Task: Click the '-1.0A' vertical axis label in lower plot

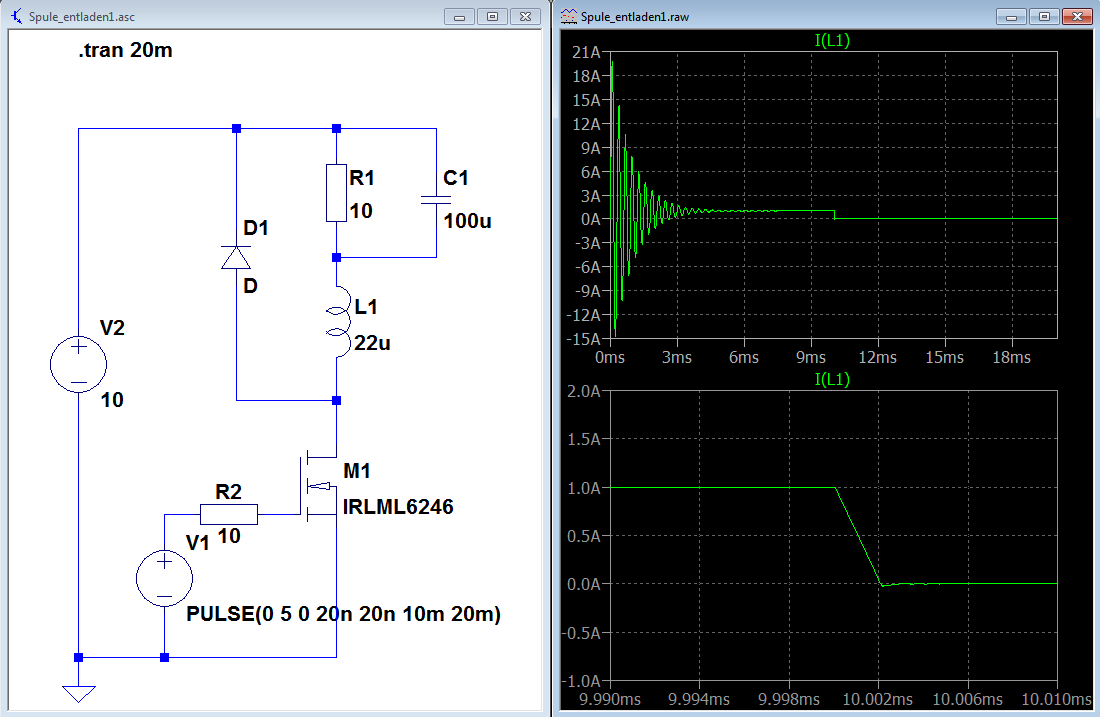Action: (x=582, y=681)
